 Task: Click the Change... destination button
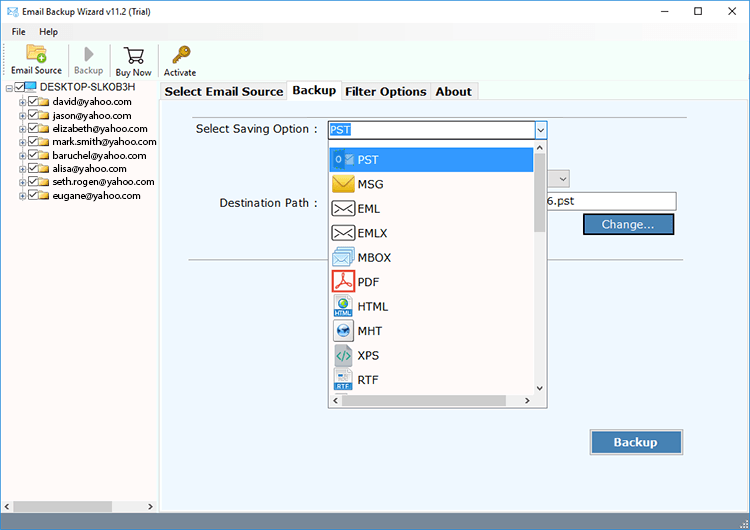pyautogui.click(x=628, y=224)
